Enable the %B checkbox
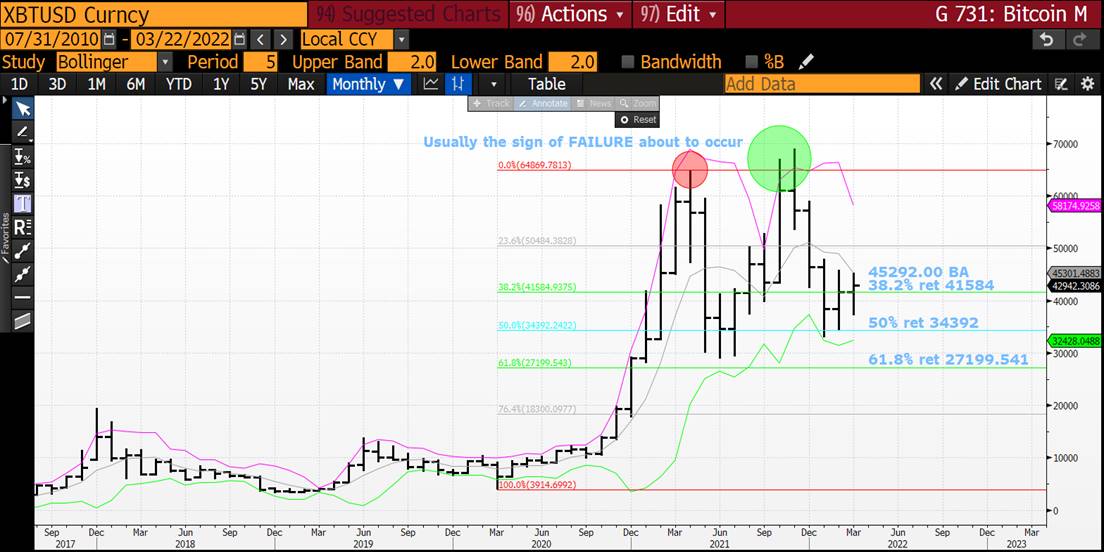Viewport: 1104px width, 552px height. point(751,62)
